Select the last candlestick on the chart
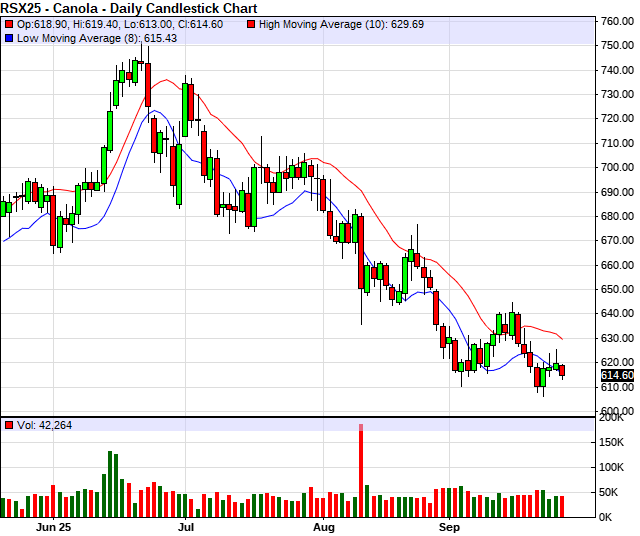The height and width of the screenshot is (536, 640). tap(562, 371)
